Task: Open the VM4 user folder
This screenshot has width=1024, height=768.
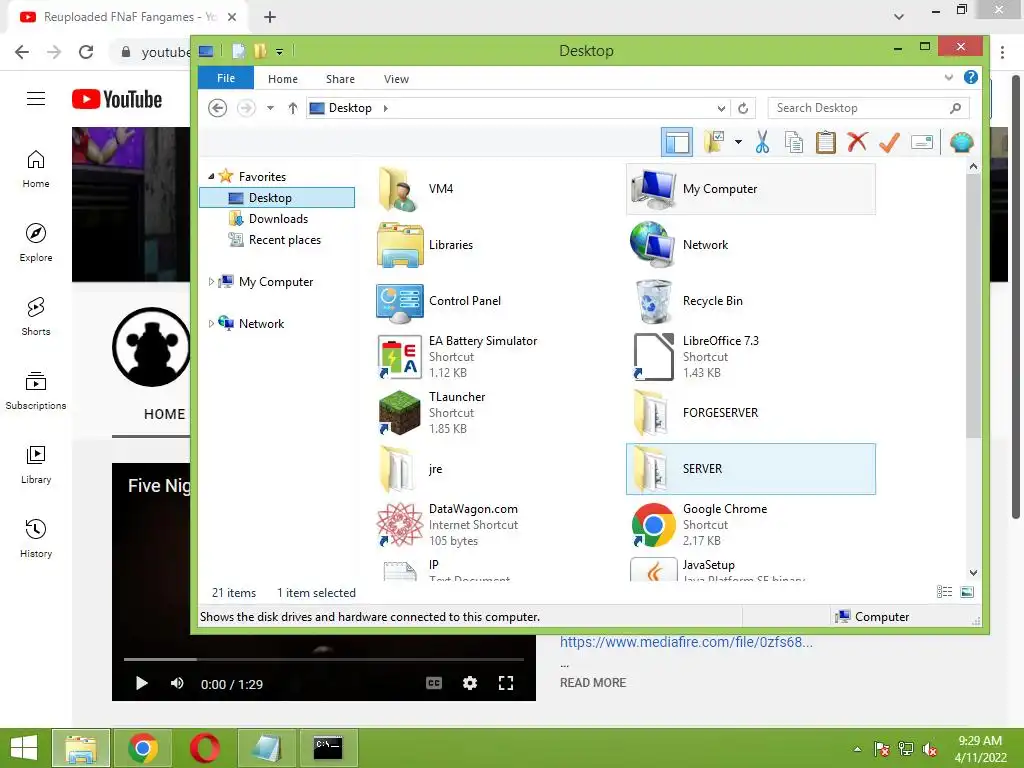Action: (x=415, y=189)
